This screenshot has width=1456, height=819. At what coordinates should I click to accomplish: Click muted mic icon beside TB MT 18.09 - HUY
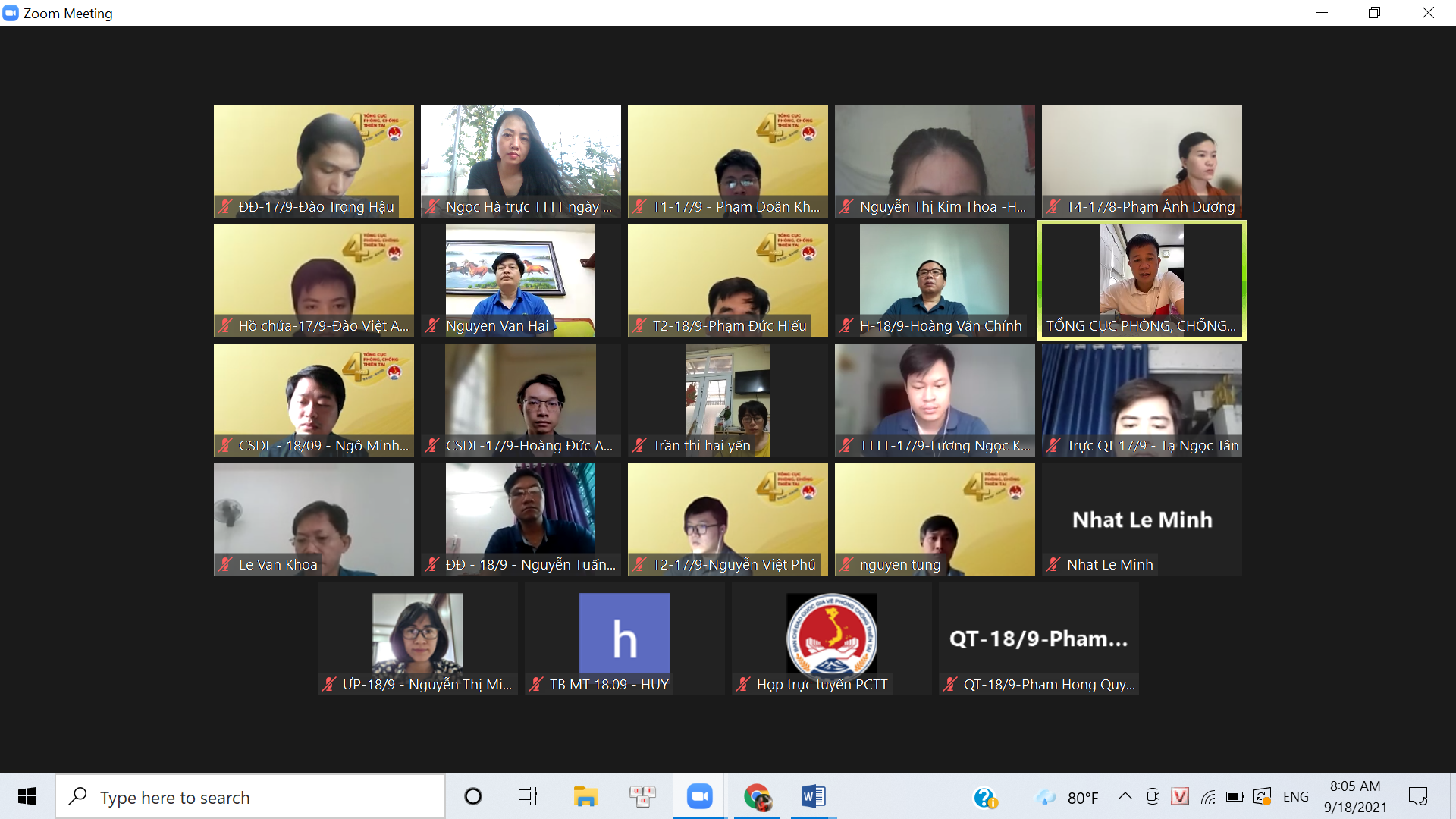pyautogui.click(x=536, y=684)
